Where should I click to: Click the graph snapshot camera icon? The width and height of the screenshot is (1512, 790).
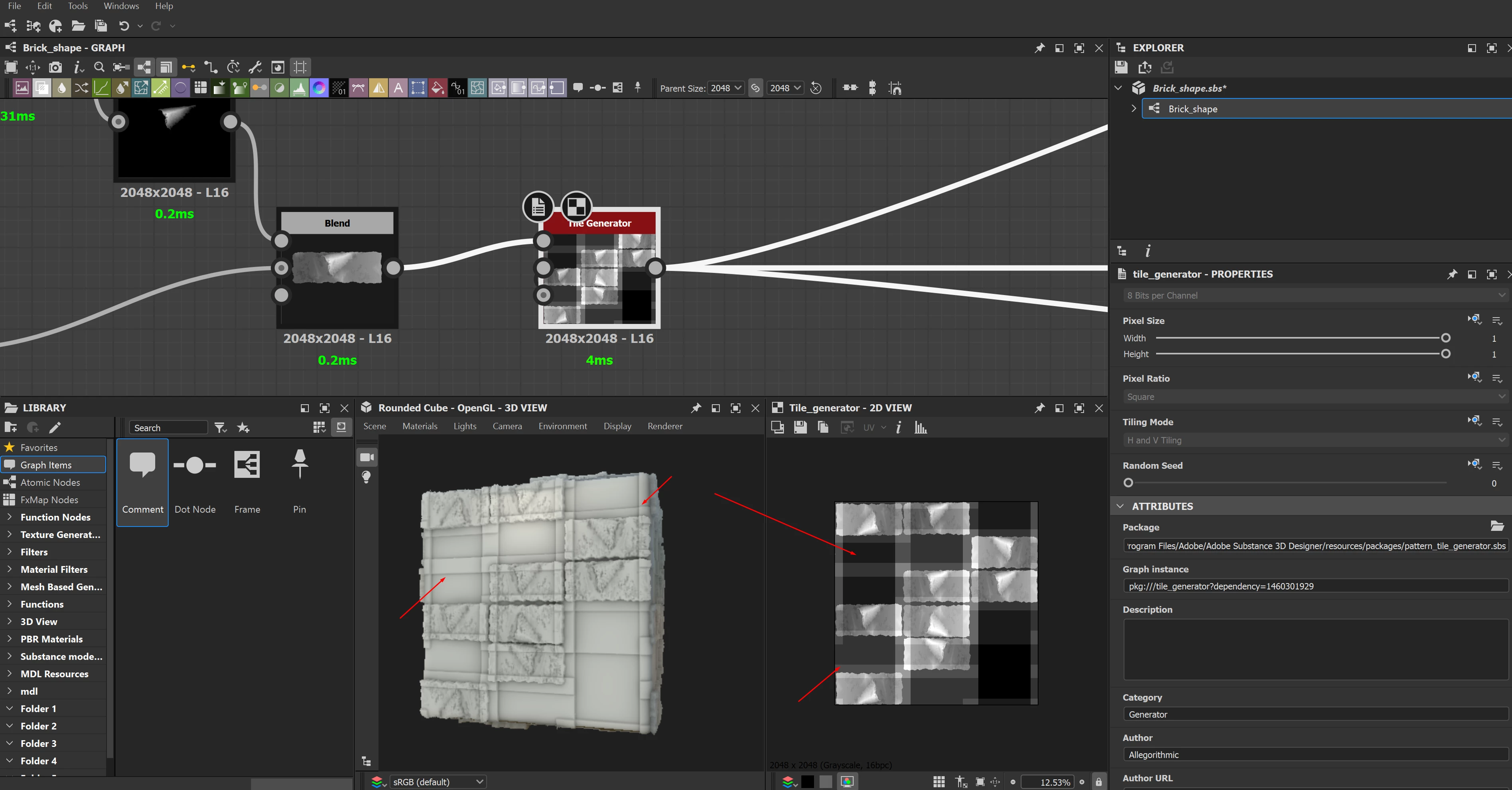pos(55,67)
